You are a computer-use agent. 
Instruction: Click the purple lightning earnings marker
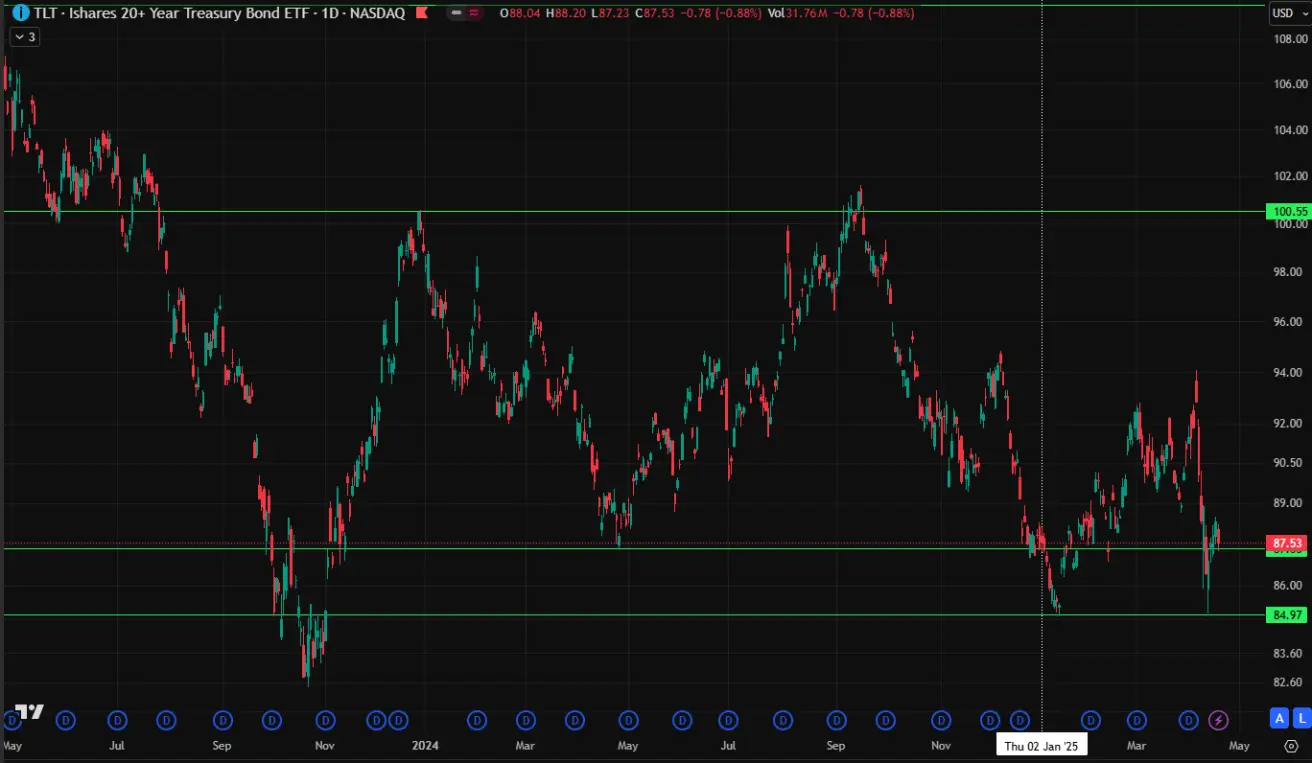[x=1218, y=719]
